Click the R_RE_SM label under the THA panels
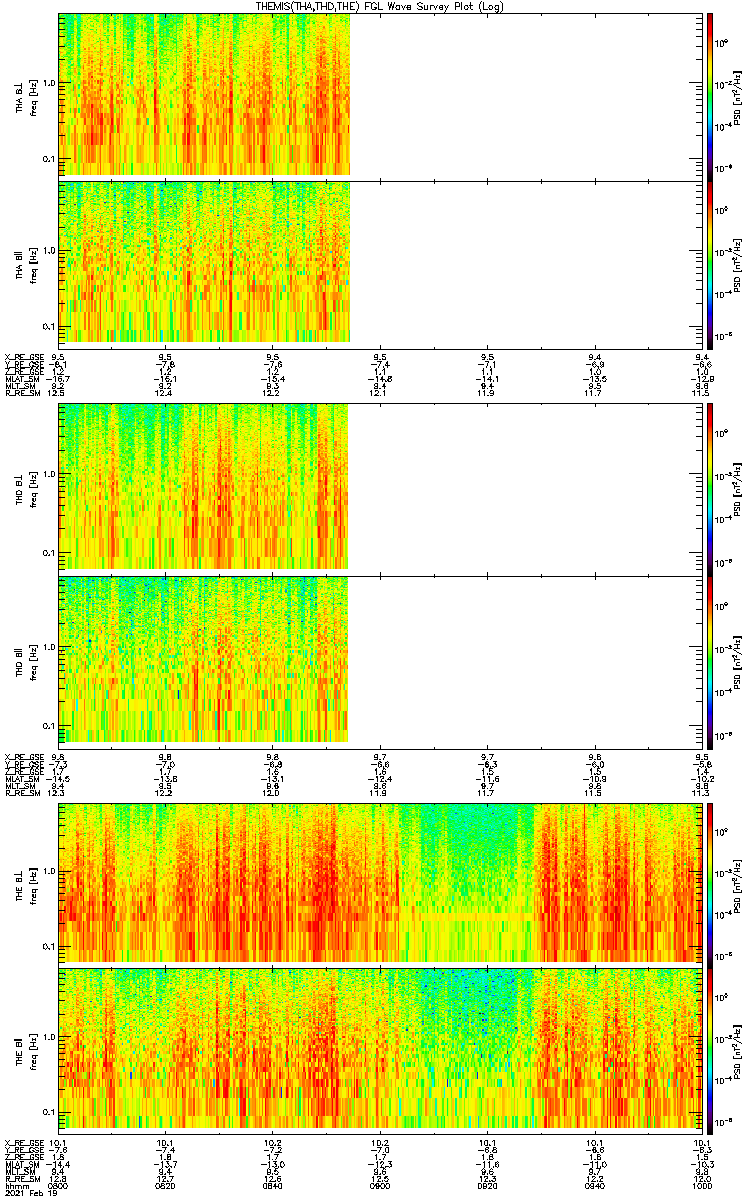Screen dimensions: 750x1200 (25, 393)
